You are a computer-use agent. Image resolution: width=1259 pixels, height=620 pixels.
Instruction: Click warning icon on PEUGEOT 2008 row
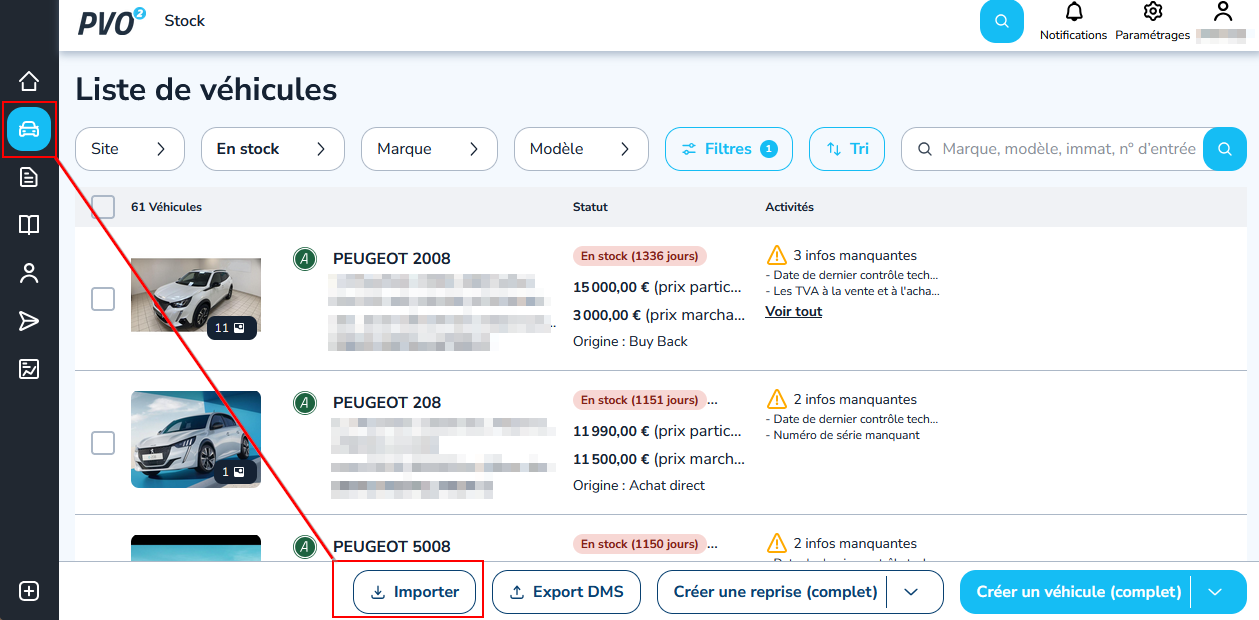(777, 255)
